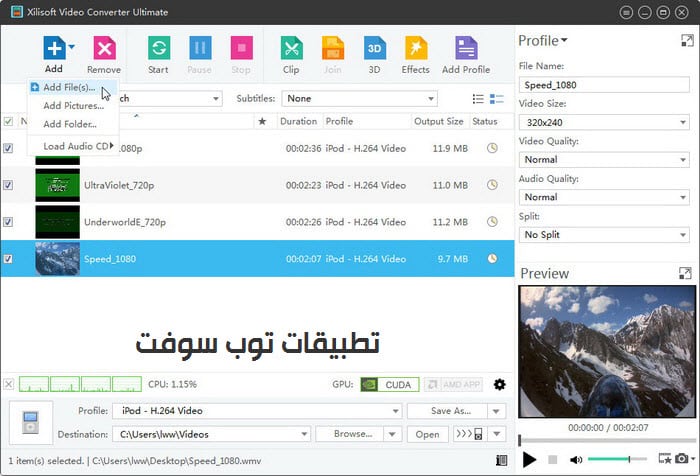Open settings gear next to GPU options

click(500, 384)
